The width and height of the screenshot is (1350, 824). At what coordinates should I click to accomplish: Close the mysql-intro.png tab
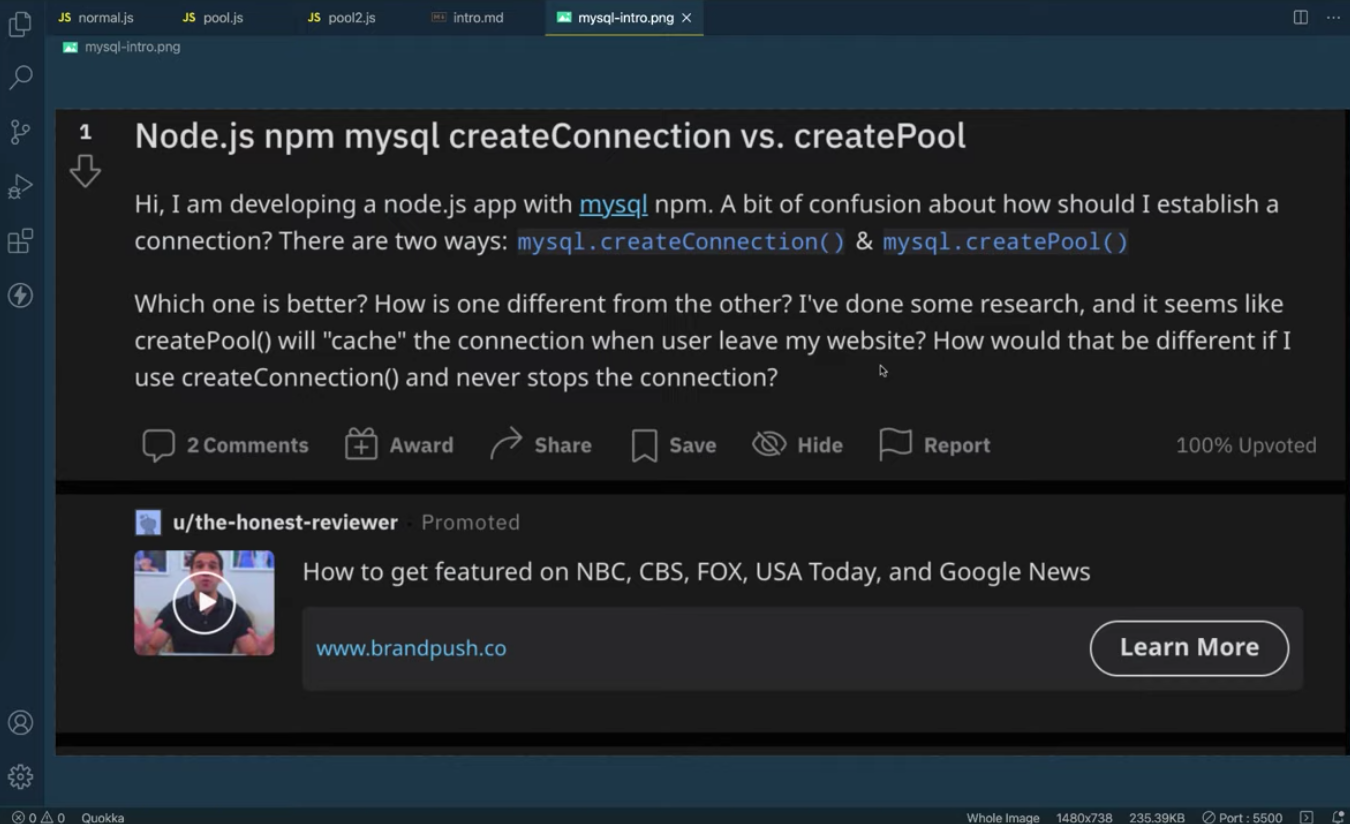click(x=686, y=18)
